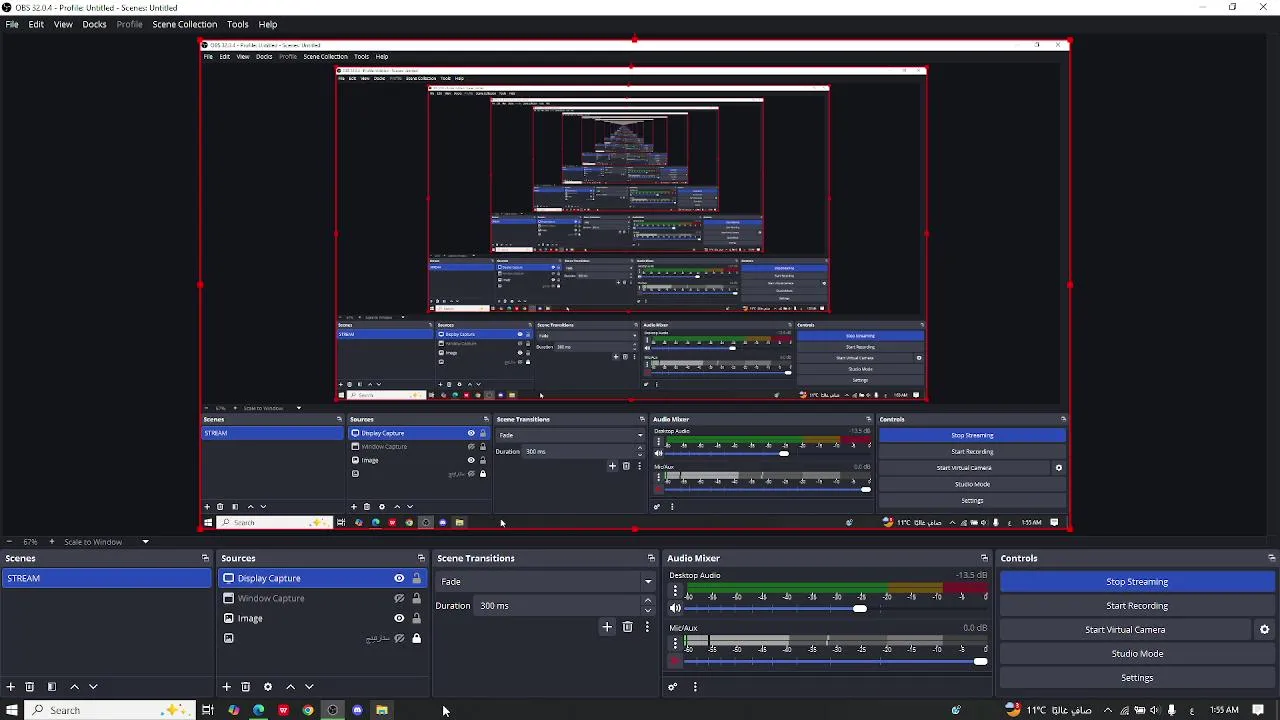The image size is (1280, 720).
Task: Move the scene up in the Scenes toolbar
Action: tap(74, 687)
